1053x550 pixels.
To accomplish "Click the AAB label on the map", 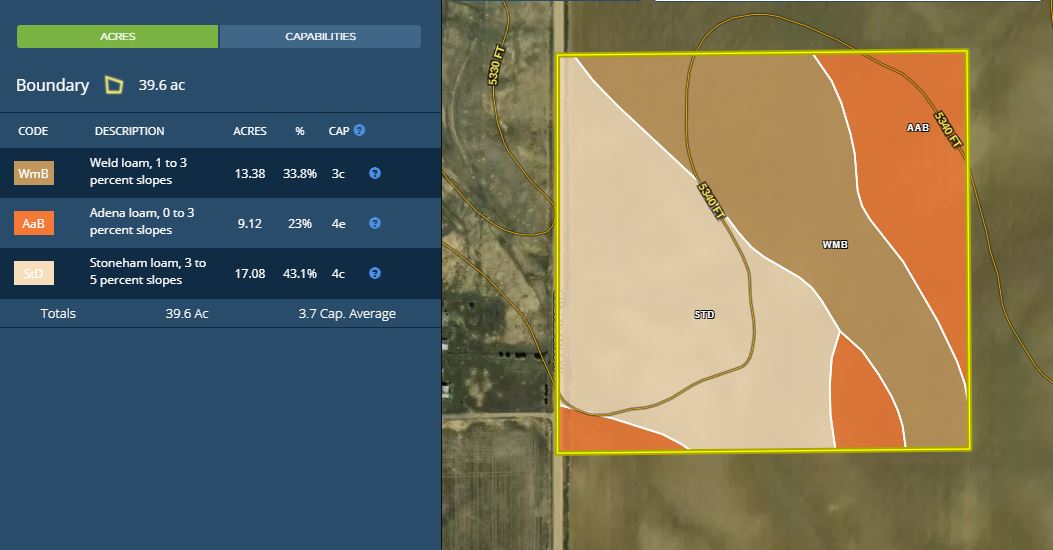I will [x=918, y=128].
